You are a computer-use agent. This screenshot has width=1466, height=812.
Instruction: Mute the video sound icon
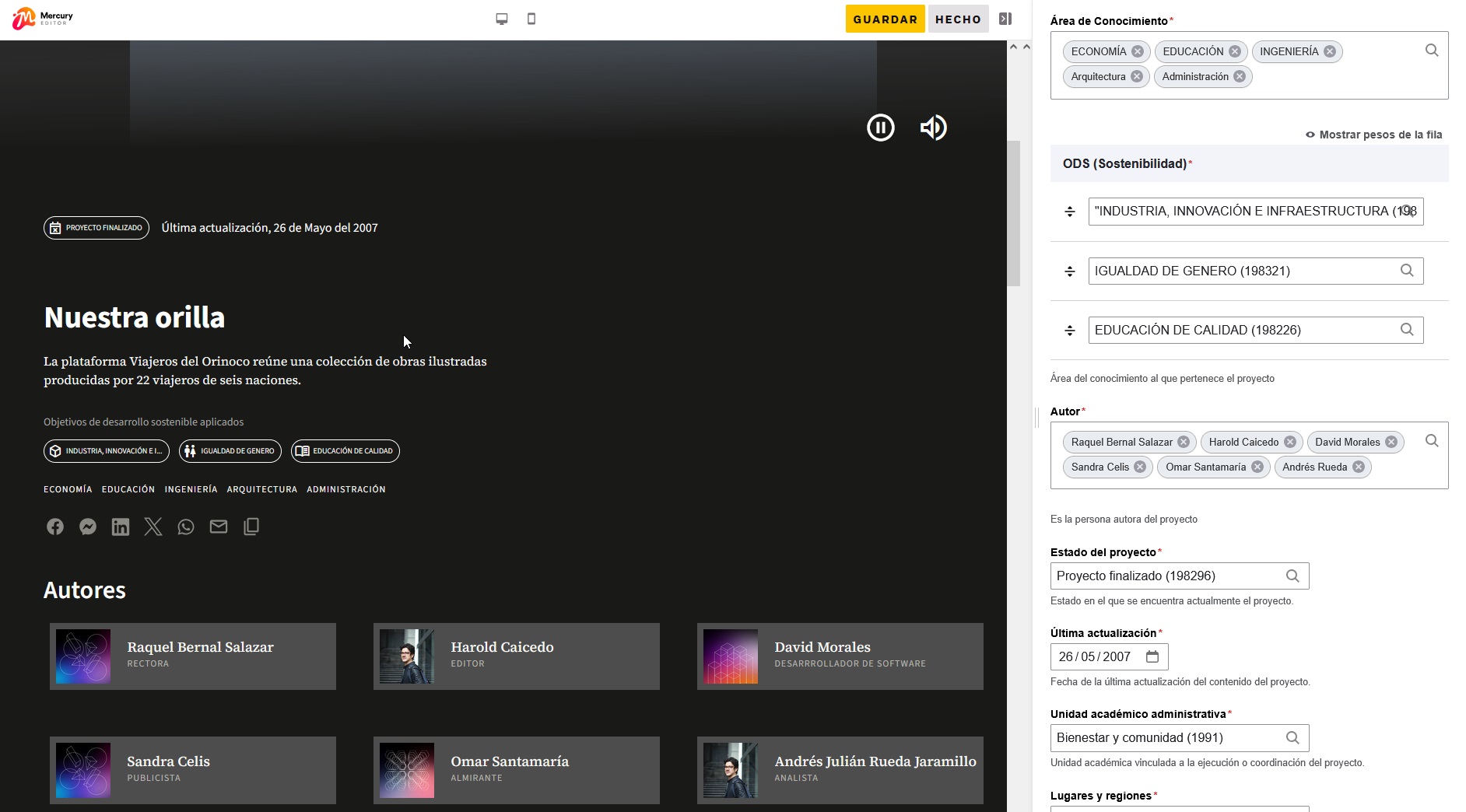933,128
